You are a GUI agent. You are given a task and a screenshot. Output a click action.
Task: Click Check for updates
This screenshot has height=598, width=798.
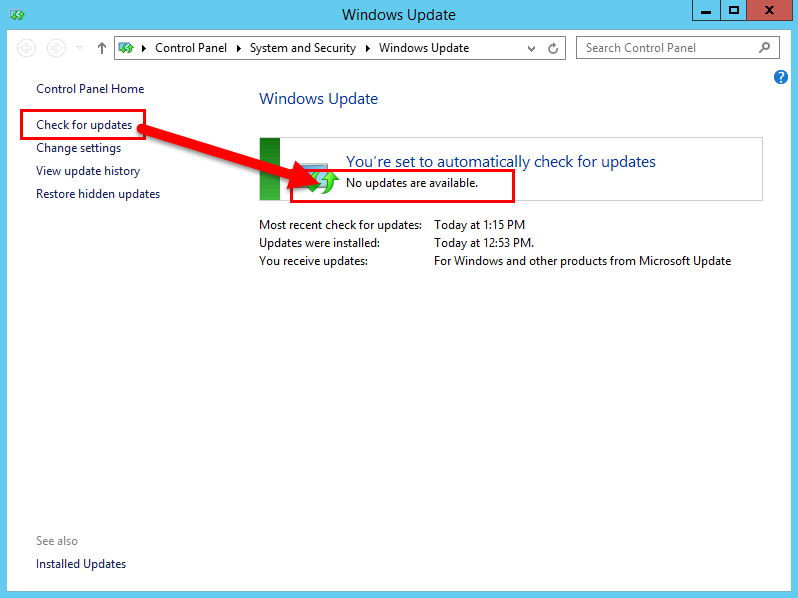click(x=84, y=125)
